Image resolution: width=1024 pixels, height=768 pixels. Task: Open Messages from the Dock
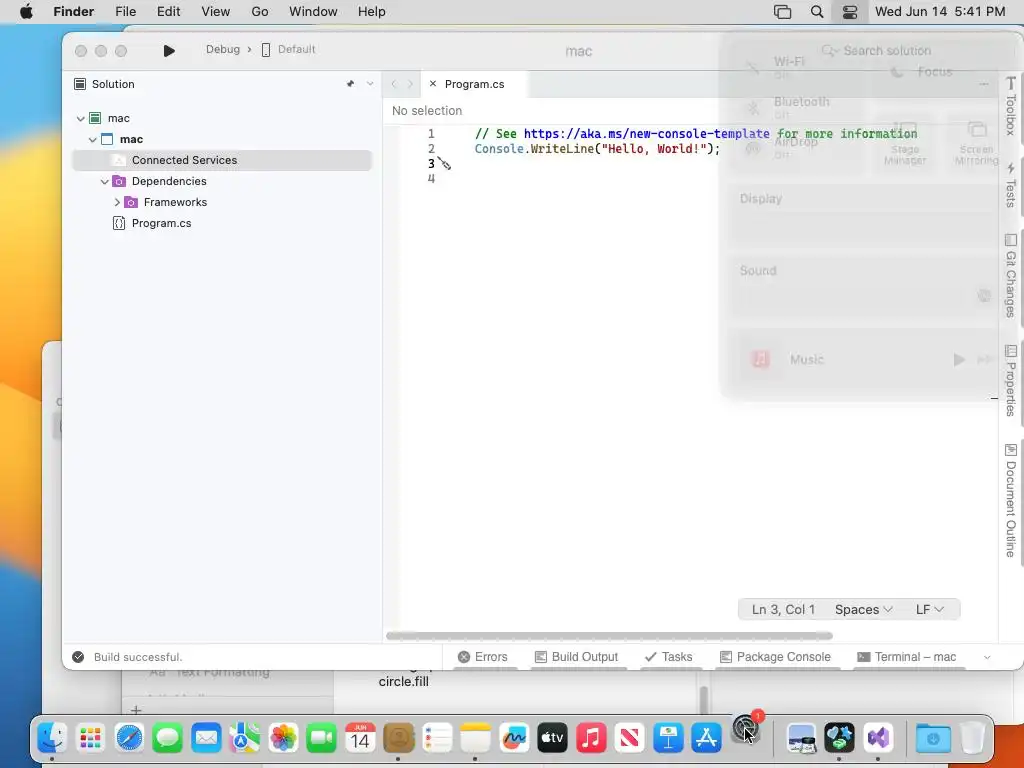click(168, 739)
